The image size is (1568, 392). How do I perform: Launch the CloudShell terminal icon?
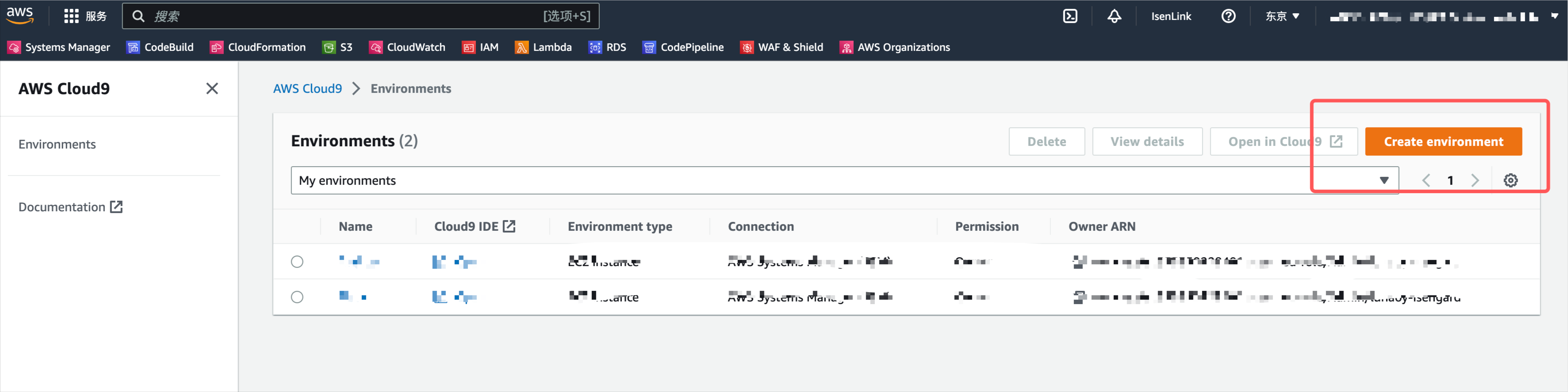[1070, 16]
